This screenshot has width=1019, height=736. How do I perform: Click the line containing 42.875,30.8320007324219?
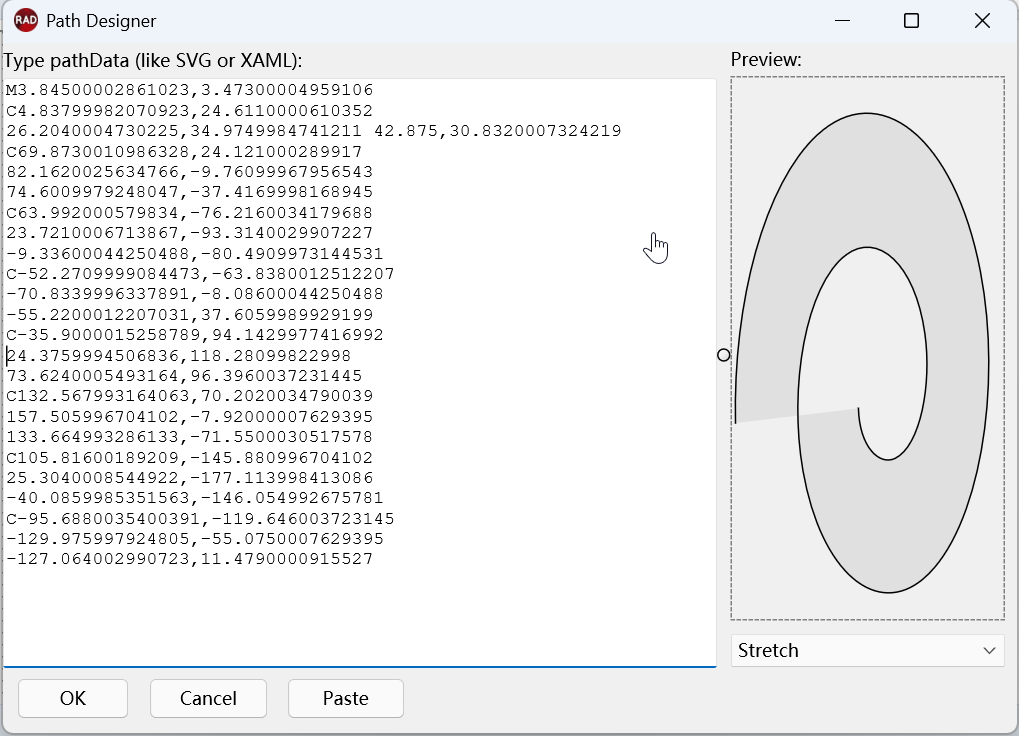coord(314,131)
